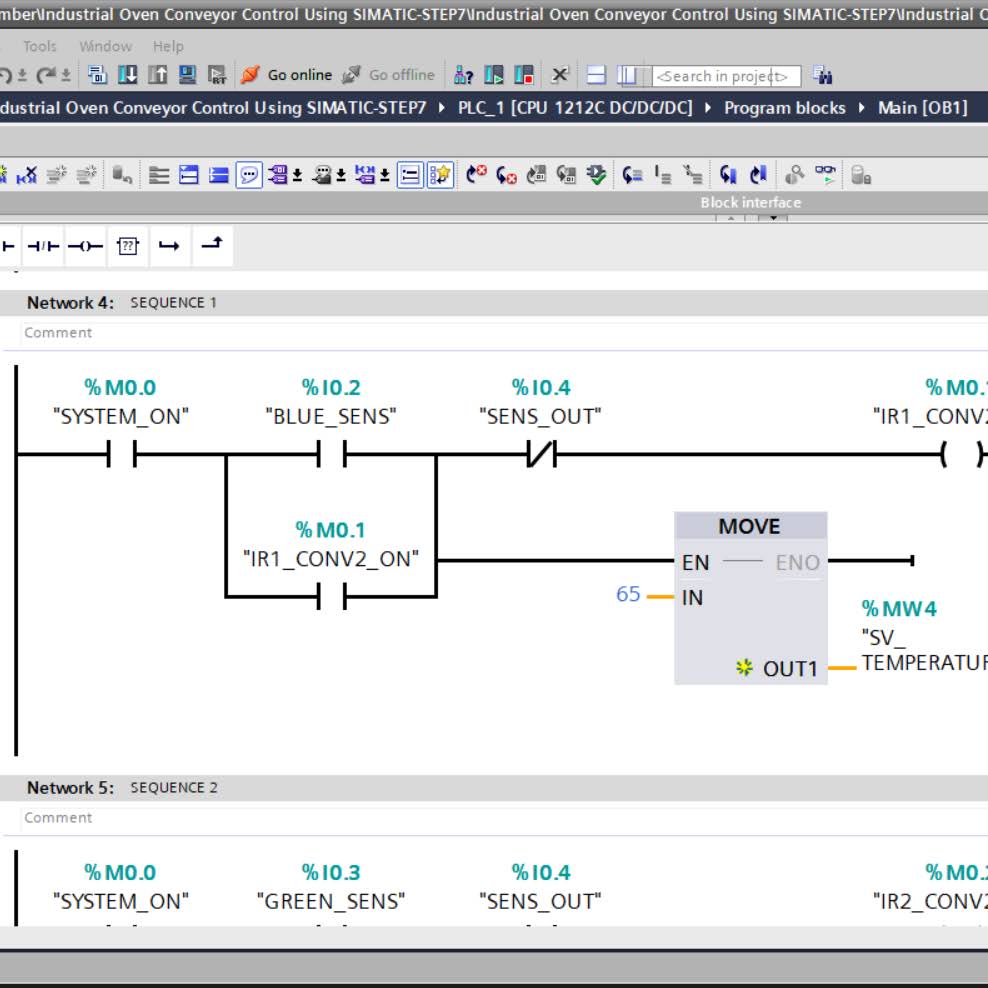Open the Window menu
This screenshot has height=988, width=988.
point(106,46)
